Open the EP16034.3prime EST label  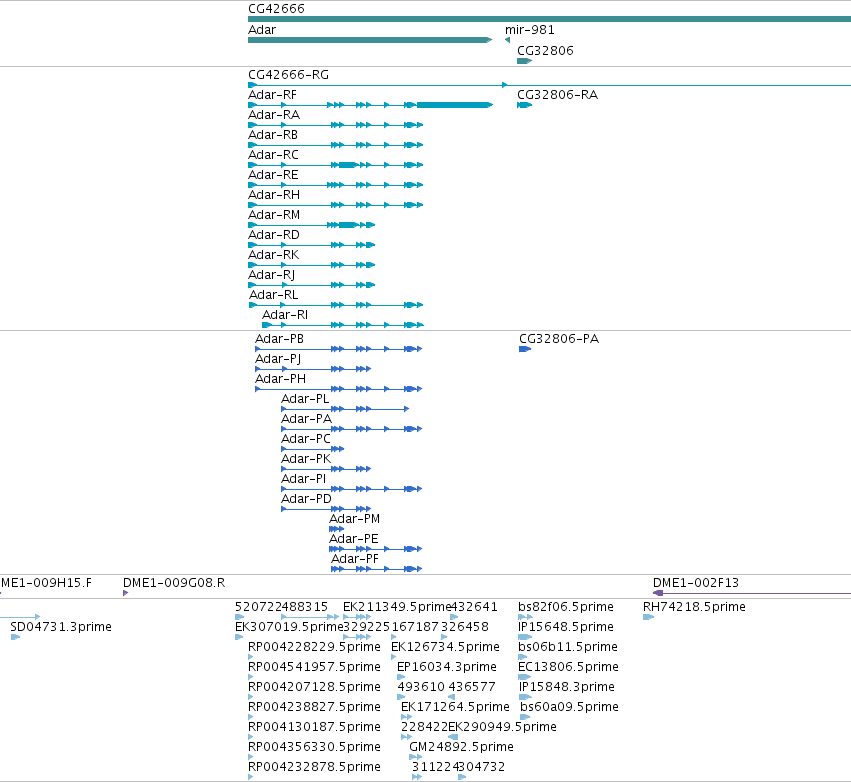(x=447, y=667)
